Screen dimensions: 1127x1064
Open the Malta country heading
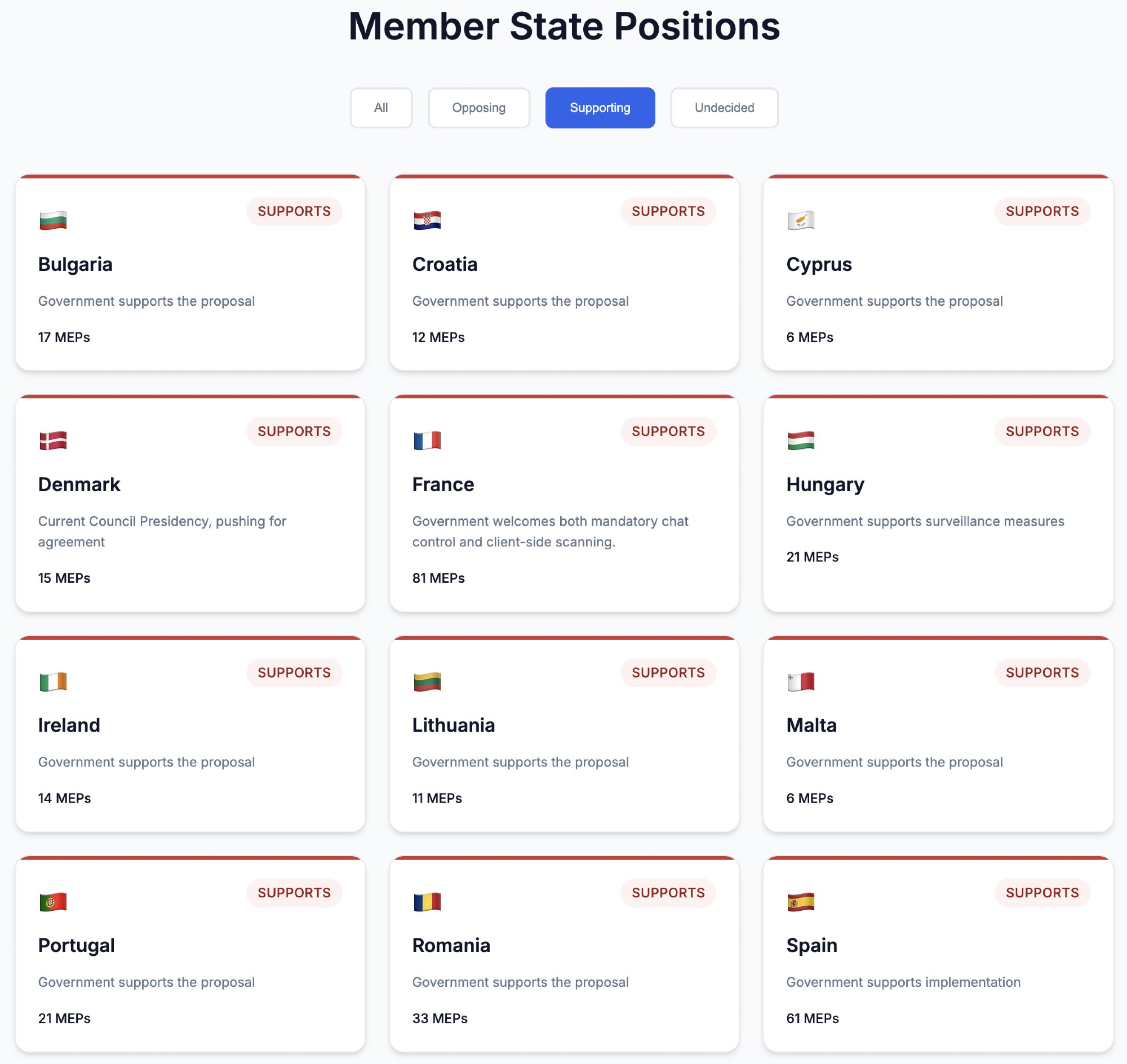811,725
